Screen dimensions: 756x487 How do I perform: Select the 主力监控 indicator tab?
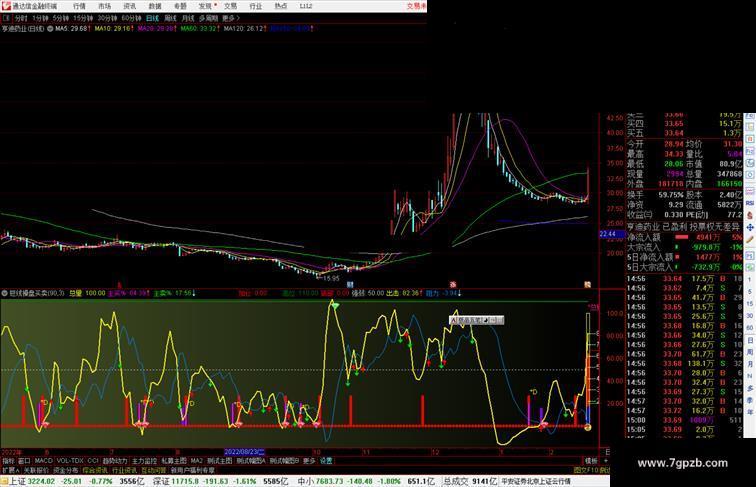coord(144,461)
